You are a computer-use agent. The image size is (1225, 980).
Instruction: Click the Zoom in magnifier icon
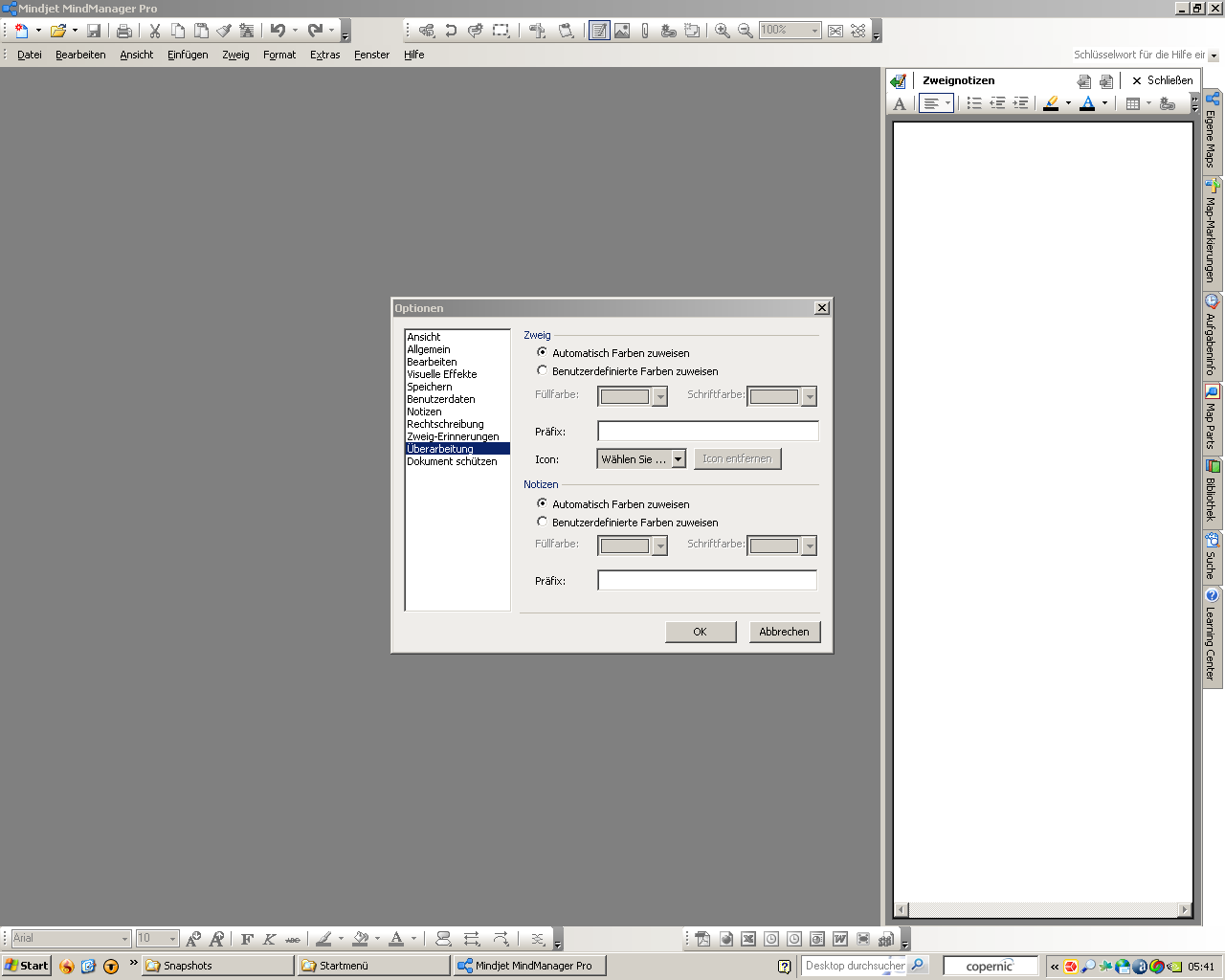(723, 31)
